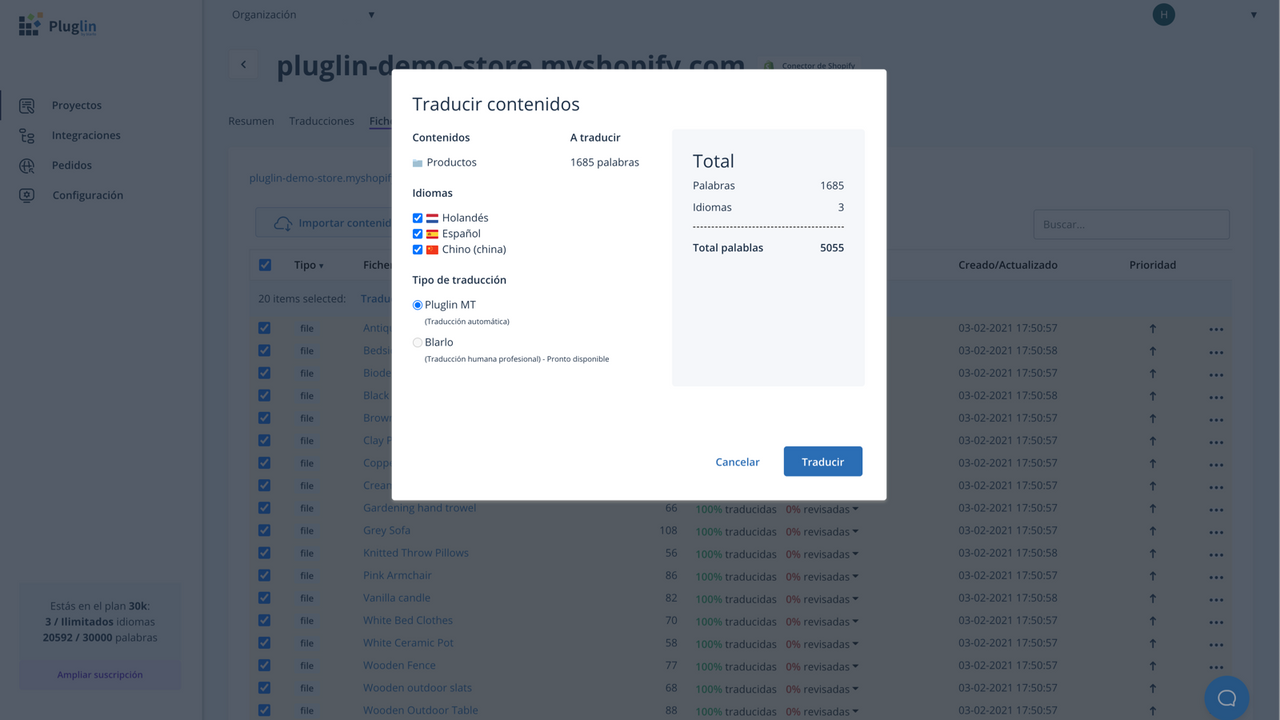Uncheck the Español language checkbox
The height and width of the screenshot is (720, 1280).
[x=417, y=234]
